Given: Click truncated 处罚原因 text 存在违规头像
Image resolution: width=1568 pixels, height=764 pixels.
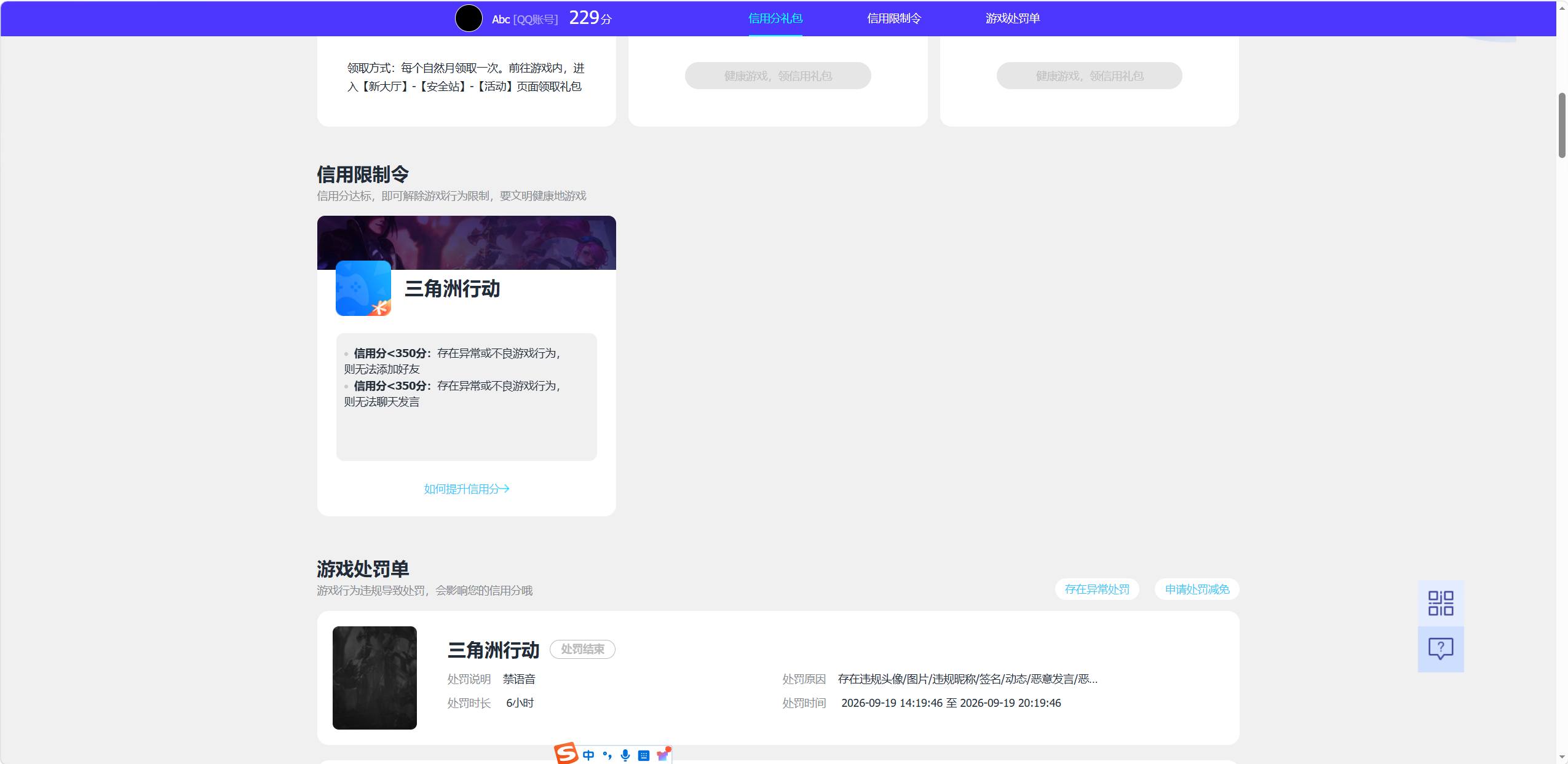Looking at the screenshot, I should (968, 679).
